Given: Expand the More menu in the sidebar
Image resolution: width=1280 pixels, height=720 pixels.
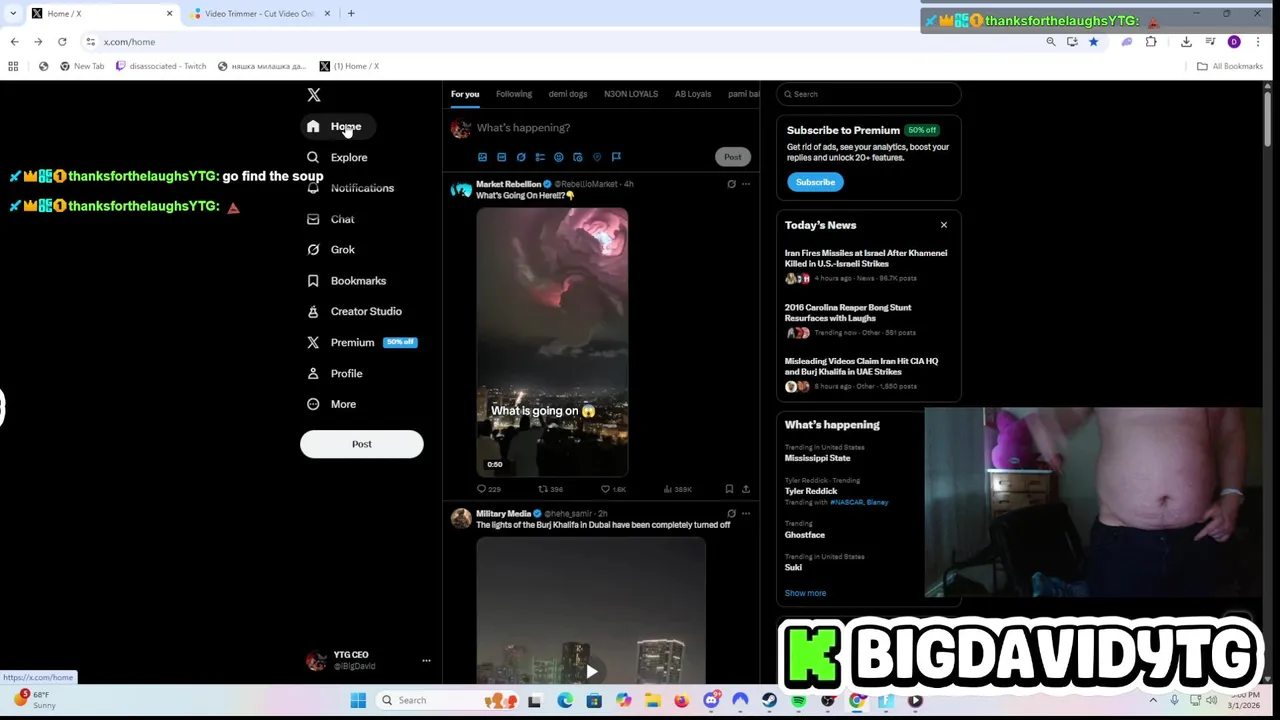Looking at the screenshot, I should pos(331,404).
